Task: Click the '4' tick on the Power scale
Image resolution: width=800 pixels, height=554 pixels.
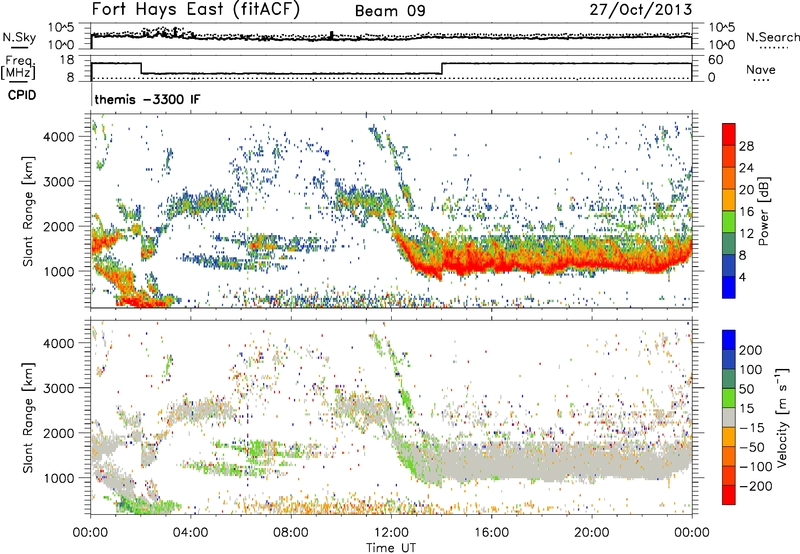Action: [742, 278]
